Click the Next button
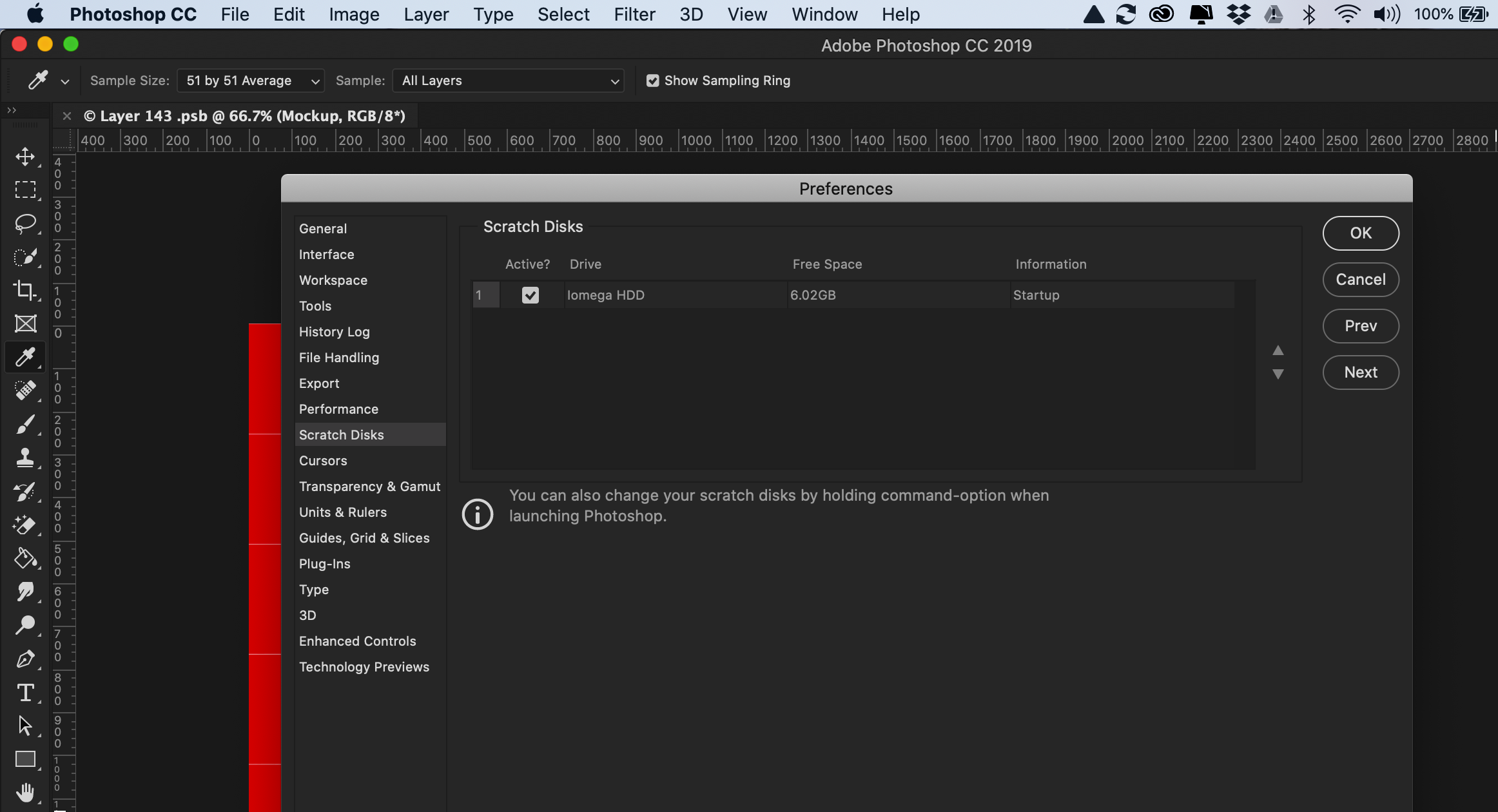Image resolution: width=1498 pixels, height=812 pixels. pyautogui.click(x=1360, y=372)
